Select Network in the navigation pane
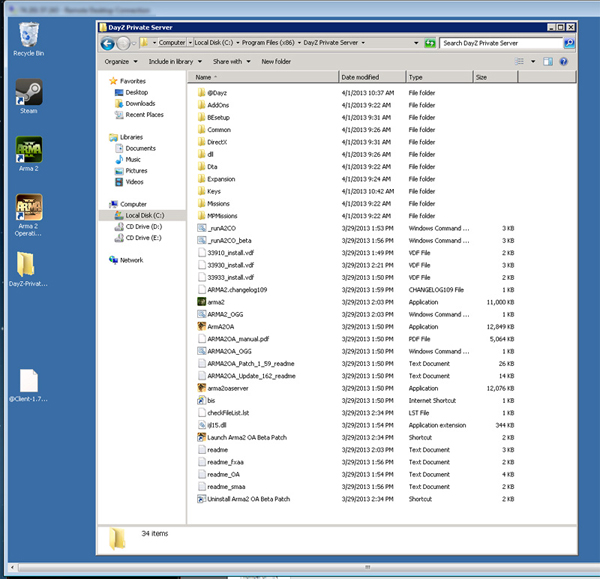The width and height of the screenshot is (600, 579). tap(131, 260)
